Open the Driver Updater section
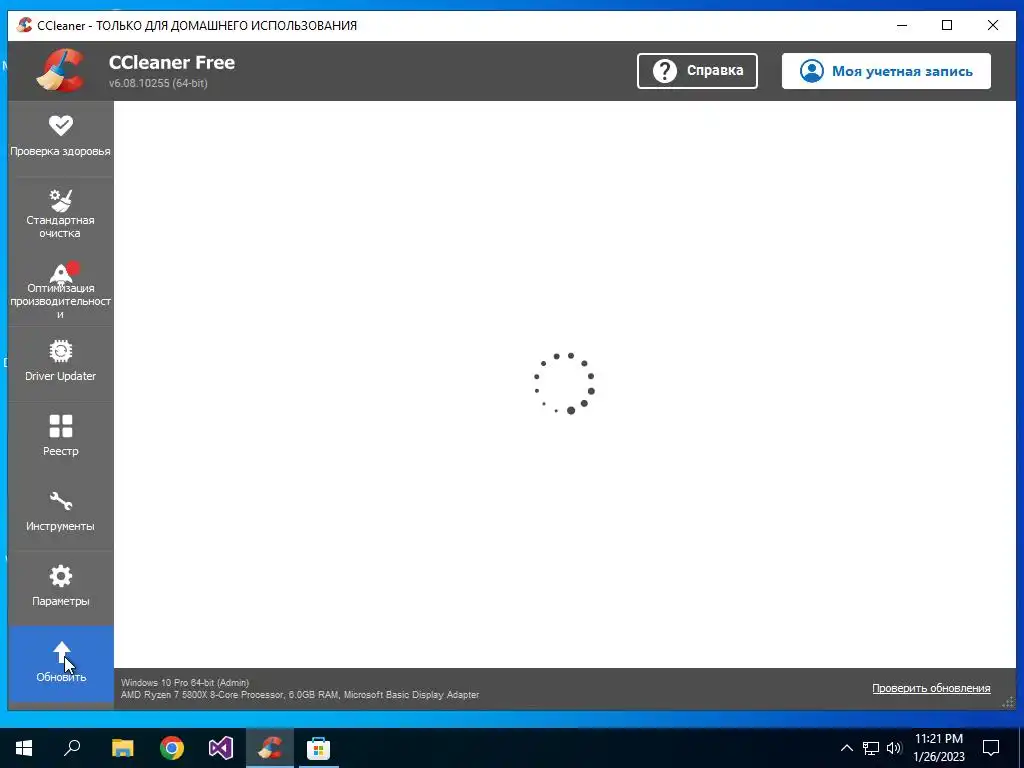 pyautogui.click(x=61, y=364)
